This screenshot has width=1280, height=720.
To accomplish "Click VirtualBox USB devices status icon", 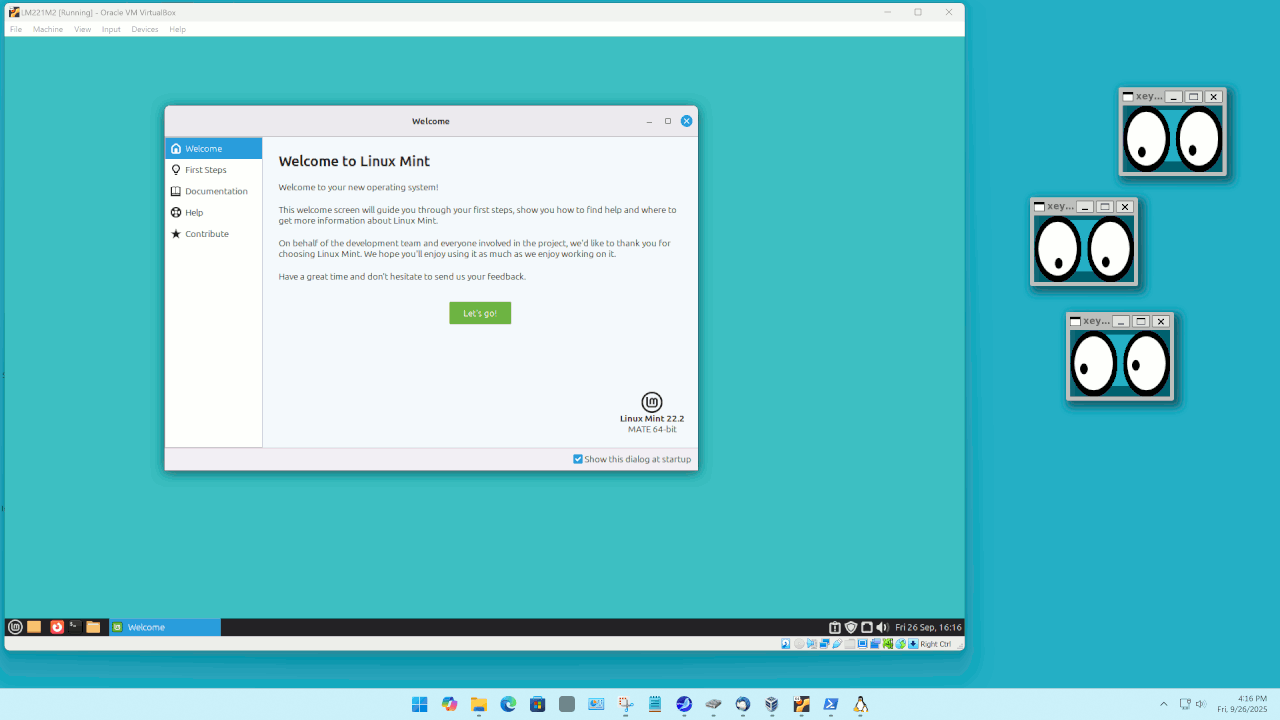I will (838, 644).
